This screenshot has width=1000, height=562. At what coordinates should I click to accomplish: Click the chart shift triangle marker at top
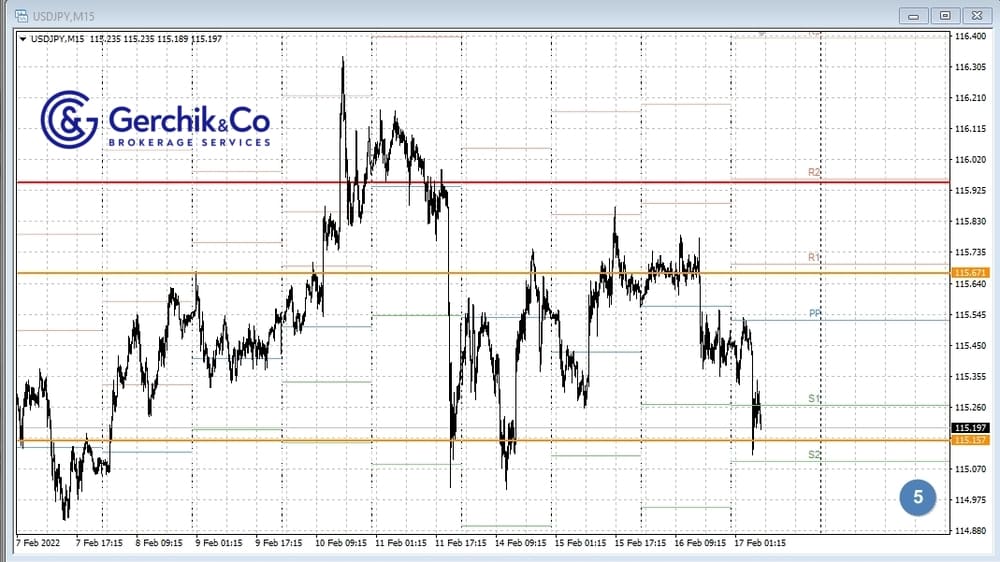point(761,33)
